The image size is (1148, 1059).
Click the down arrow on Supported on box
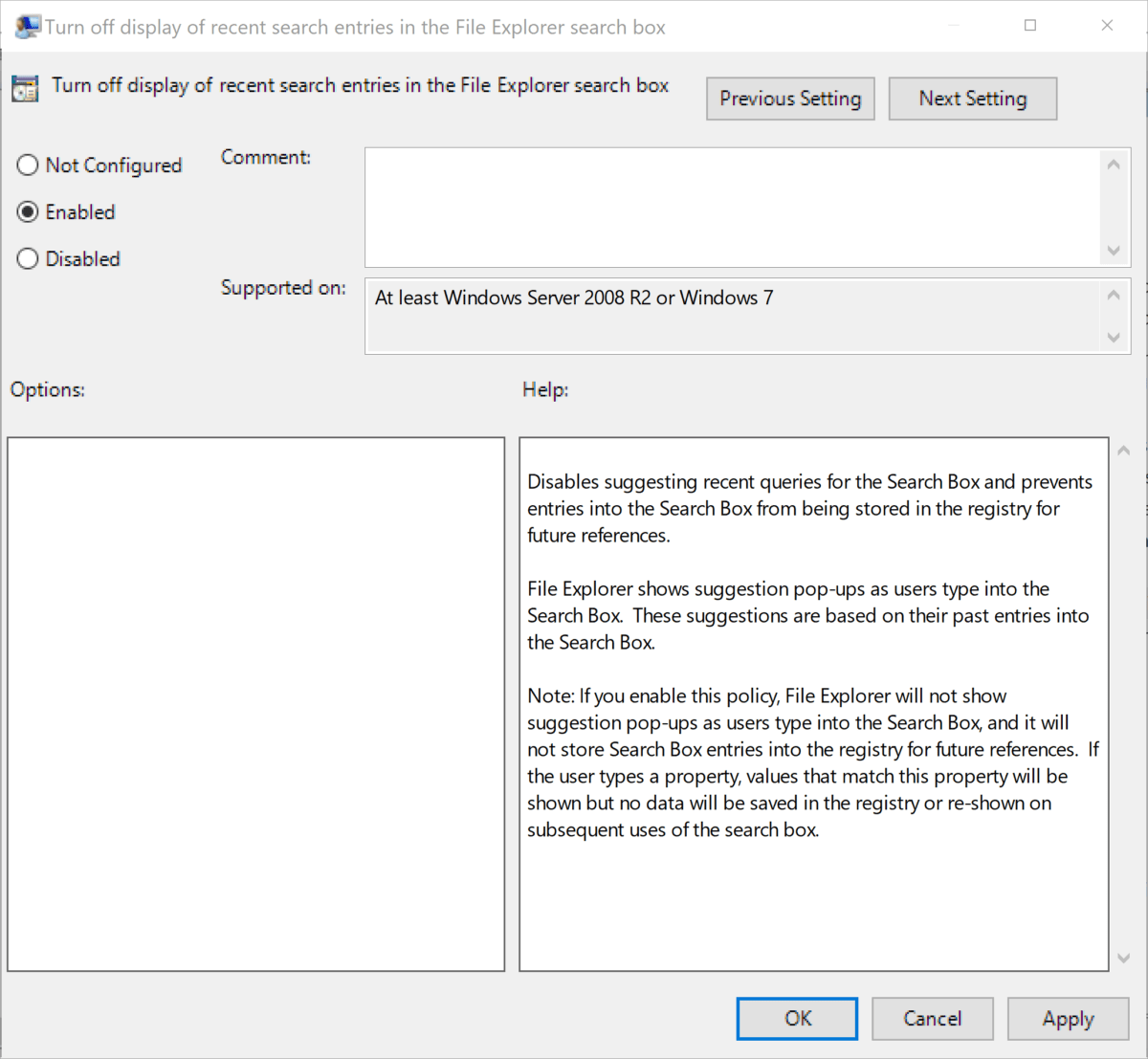[1113, 337]
